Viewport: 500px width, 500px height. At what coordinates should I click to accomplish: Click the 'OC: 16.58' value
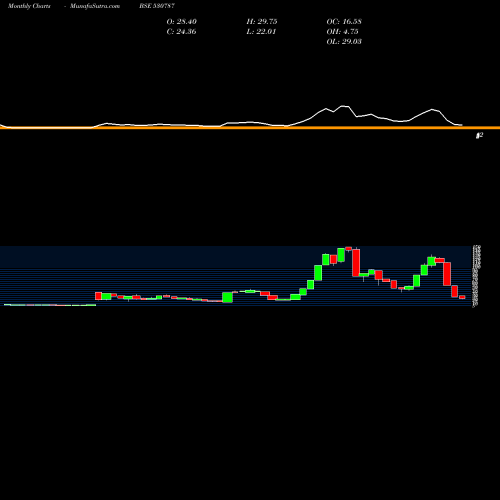click(x=344, y=22)
